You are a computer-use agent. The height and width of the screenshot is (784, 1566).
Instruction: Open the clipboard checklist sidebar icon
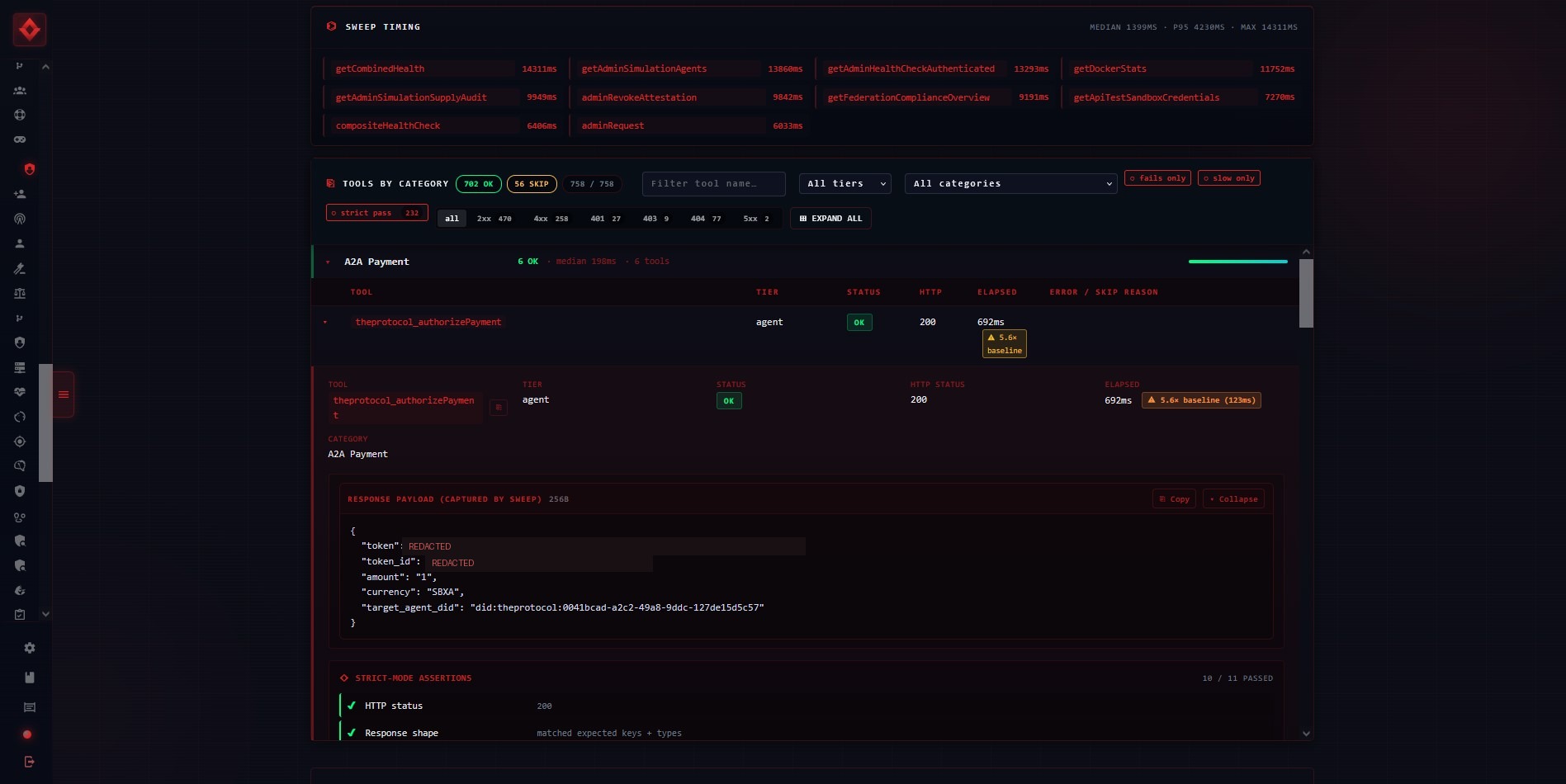(20, 615)
